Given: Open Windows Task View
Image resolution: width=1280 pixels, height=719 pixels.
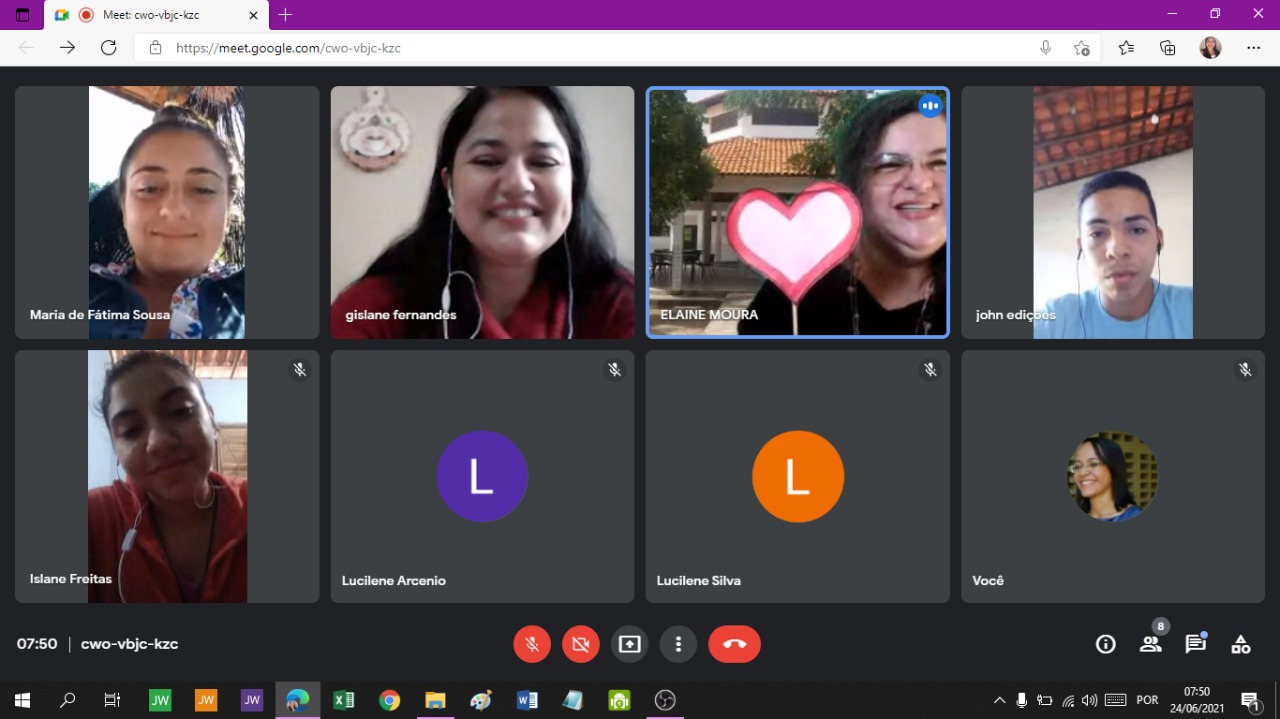Looking at the screenshot, I should click(x=112, y=700).
